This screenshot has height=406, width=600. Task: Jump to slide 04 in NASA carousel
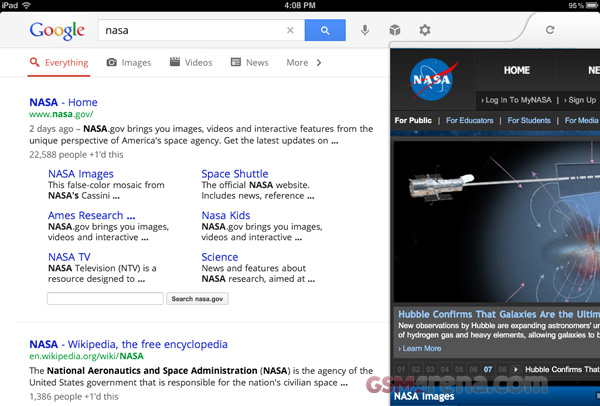(x=444, y=369)
